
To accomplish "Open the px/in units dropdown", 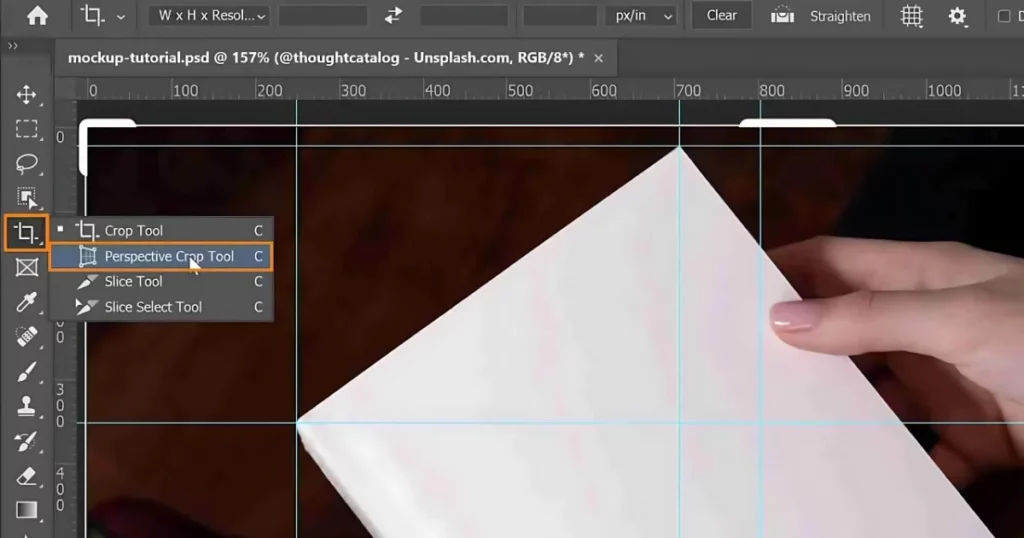I will point(643,16).
